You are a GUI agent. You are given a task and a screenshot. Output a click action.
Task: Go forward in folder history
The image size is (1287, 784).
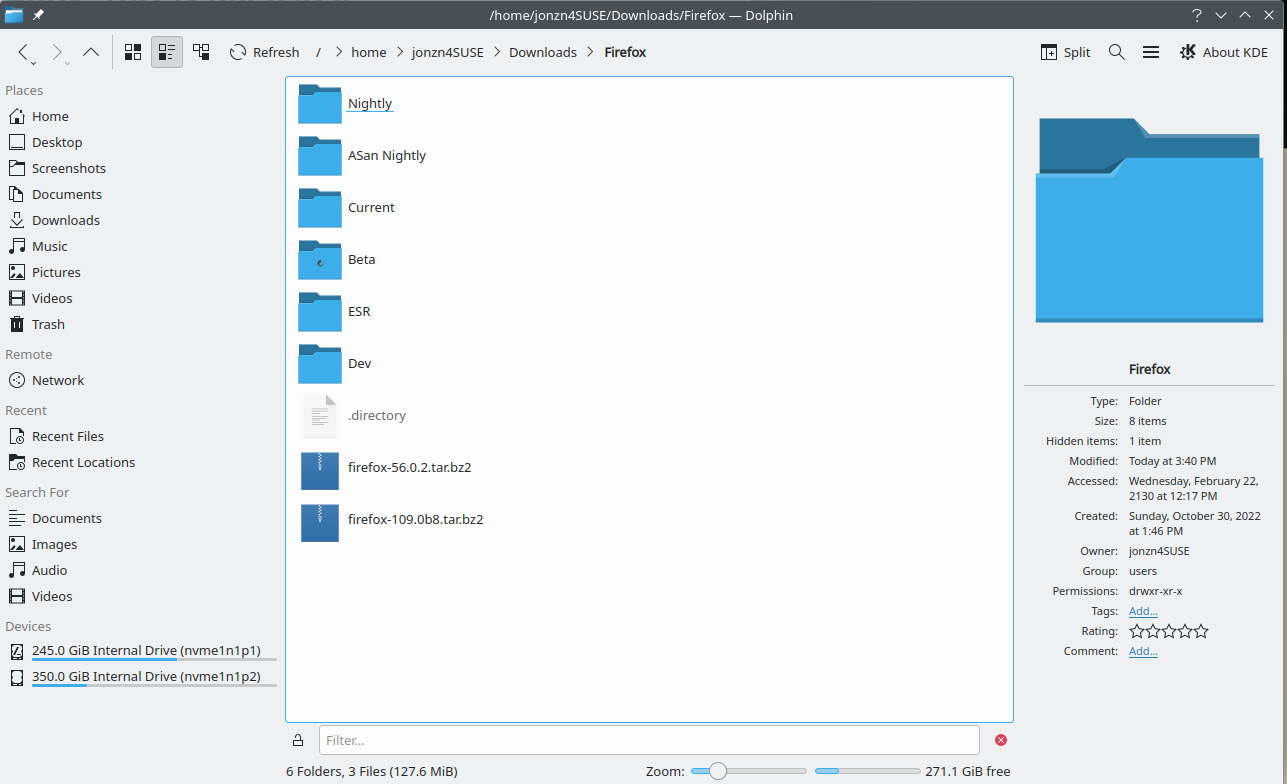point(57,52)
